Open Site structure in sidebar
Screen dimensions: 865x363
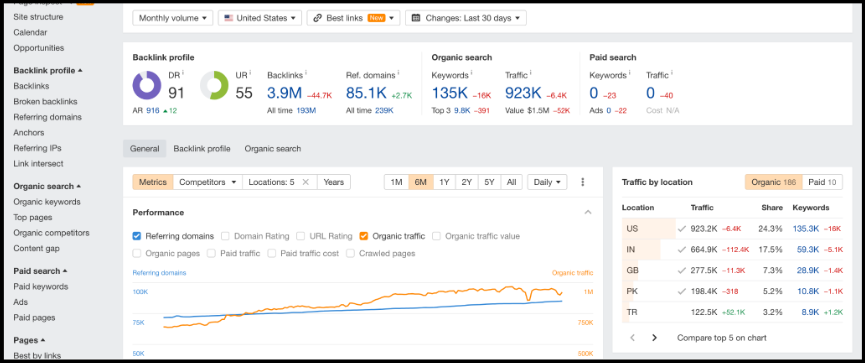[38, 17]
